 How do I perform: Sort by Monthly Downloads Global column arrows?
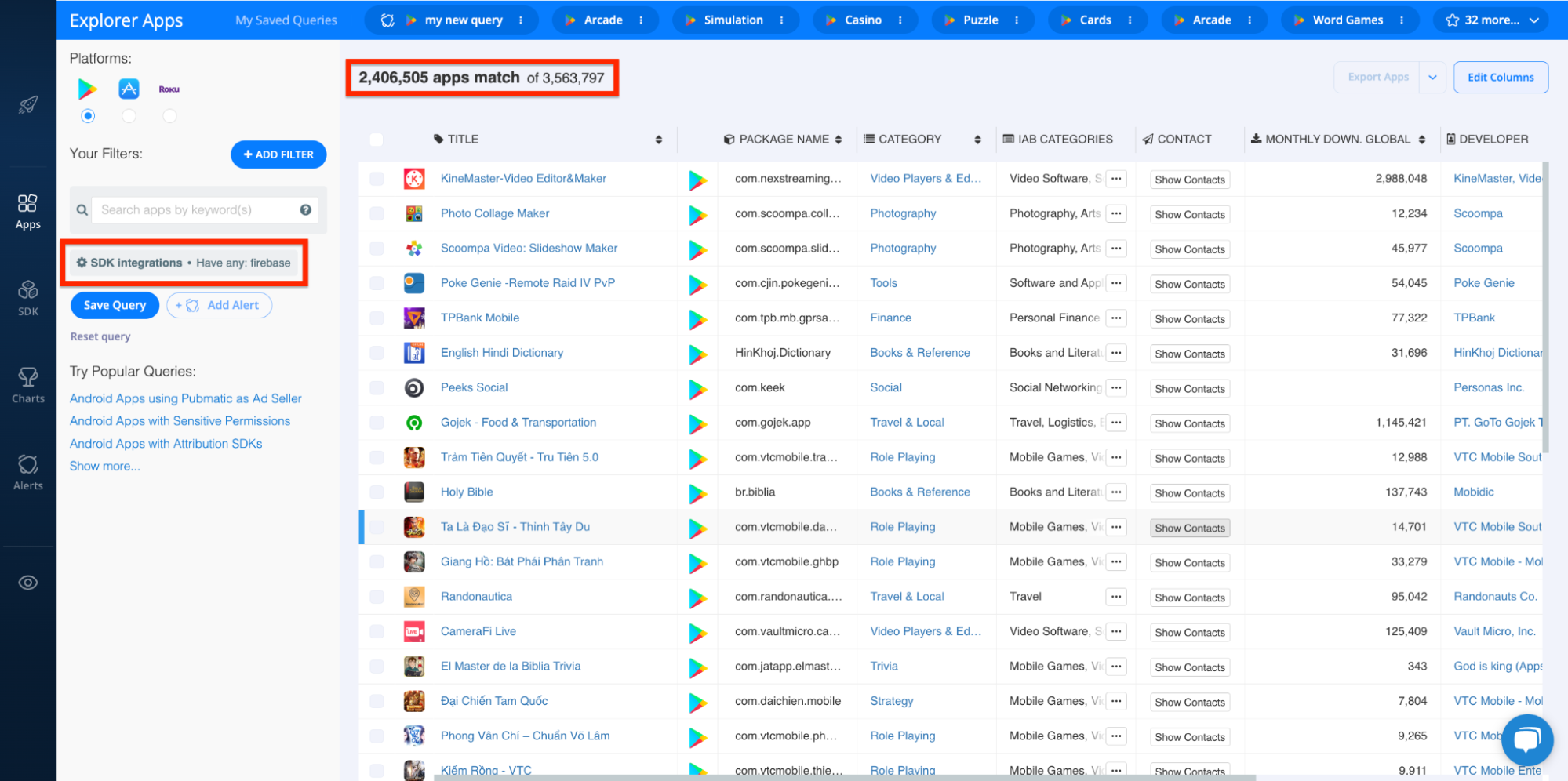coord(1421,140)
